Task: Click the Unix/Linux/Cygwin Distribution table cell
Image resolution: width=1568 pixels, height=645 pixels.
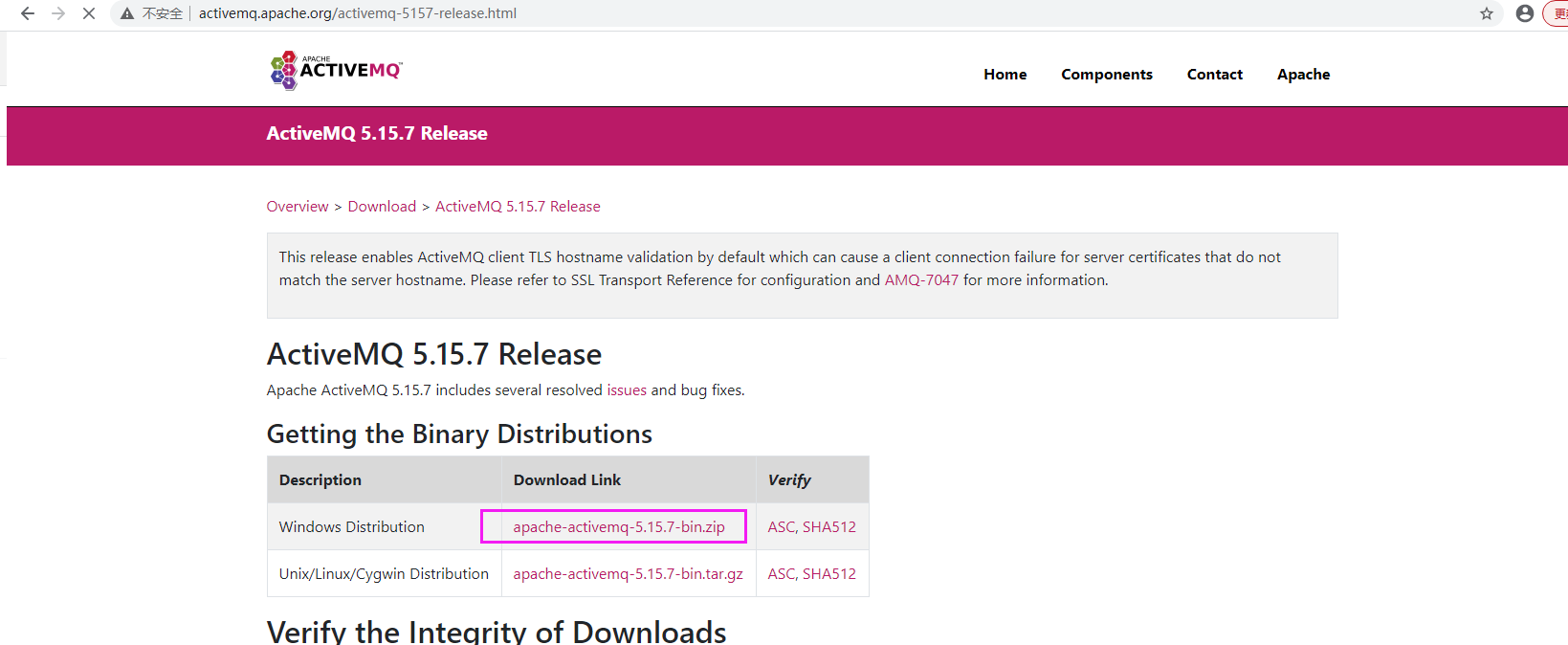Action: [x=385, y=574]
